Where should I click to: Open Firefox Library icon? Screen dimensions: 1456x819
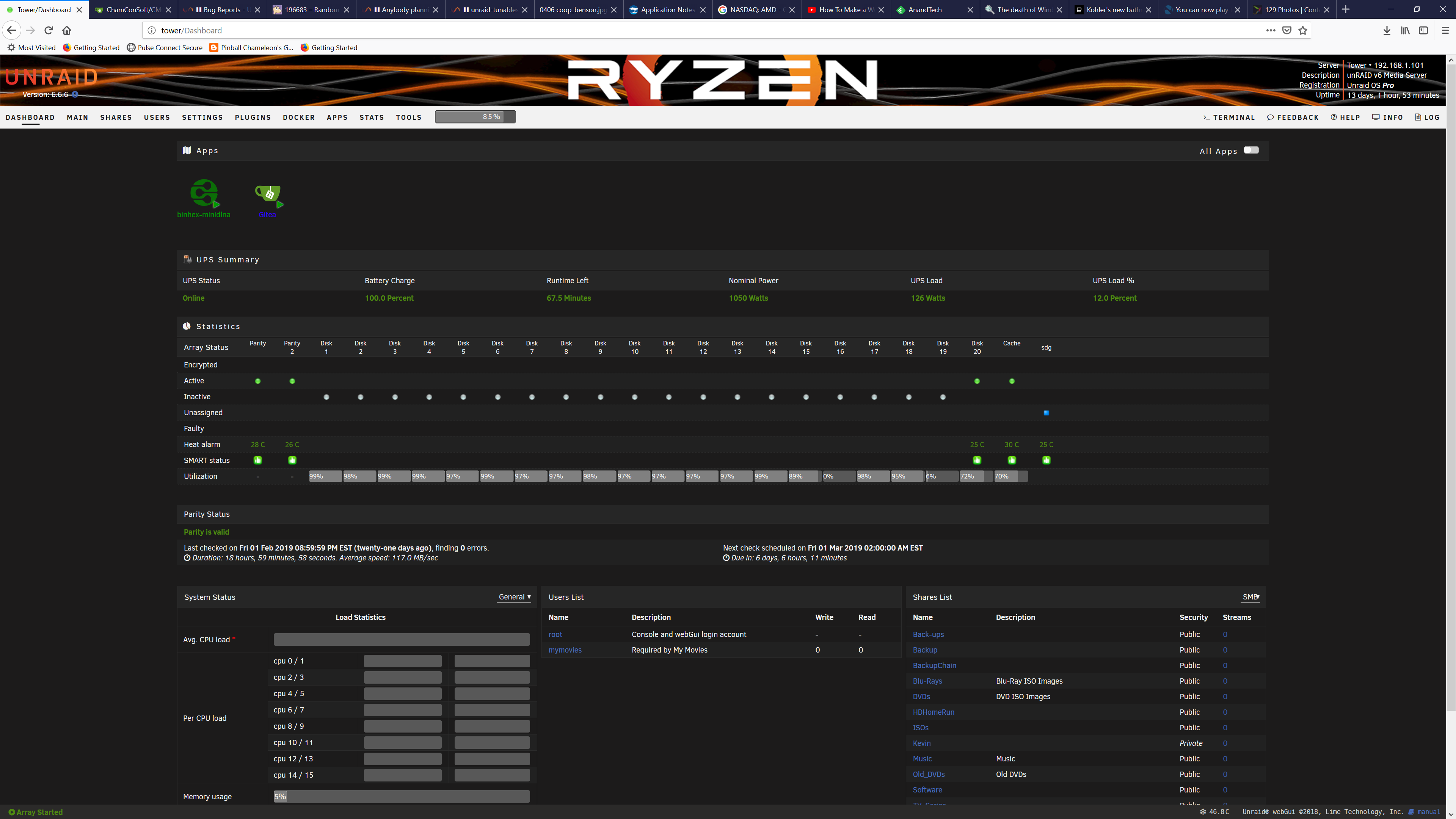1405,30
